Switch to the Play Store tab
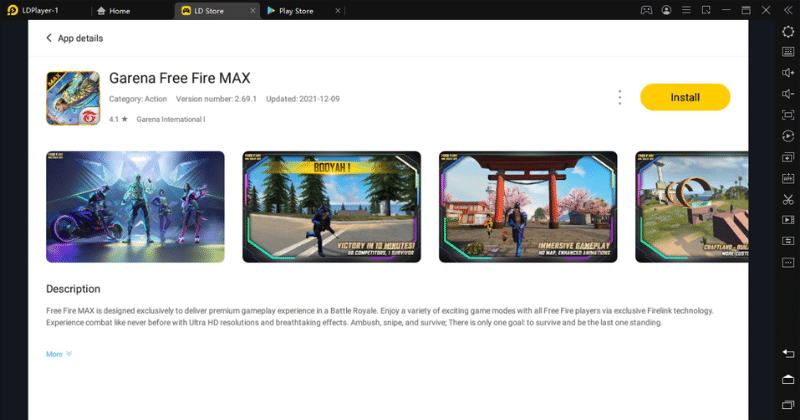The height and width of the screenshot is (420, 800). point(290,11)
